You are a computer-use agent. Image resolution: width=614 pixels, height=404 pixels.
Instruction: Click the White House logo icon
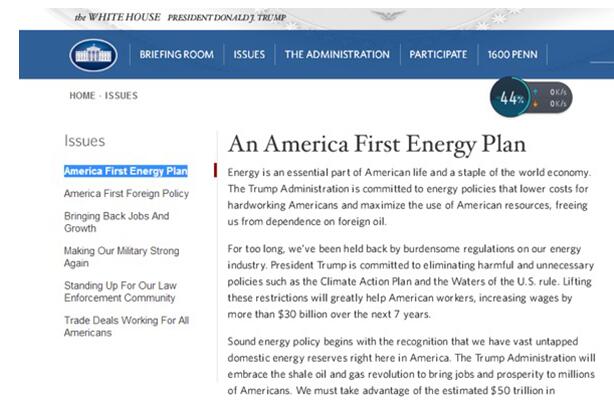click(x=93, y=55)
